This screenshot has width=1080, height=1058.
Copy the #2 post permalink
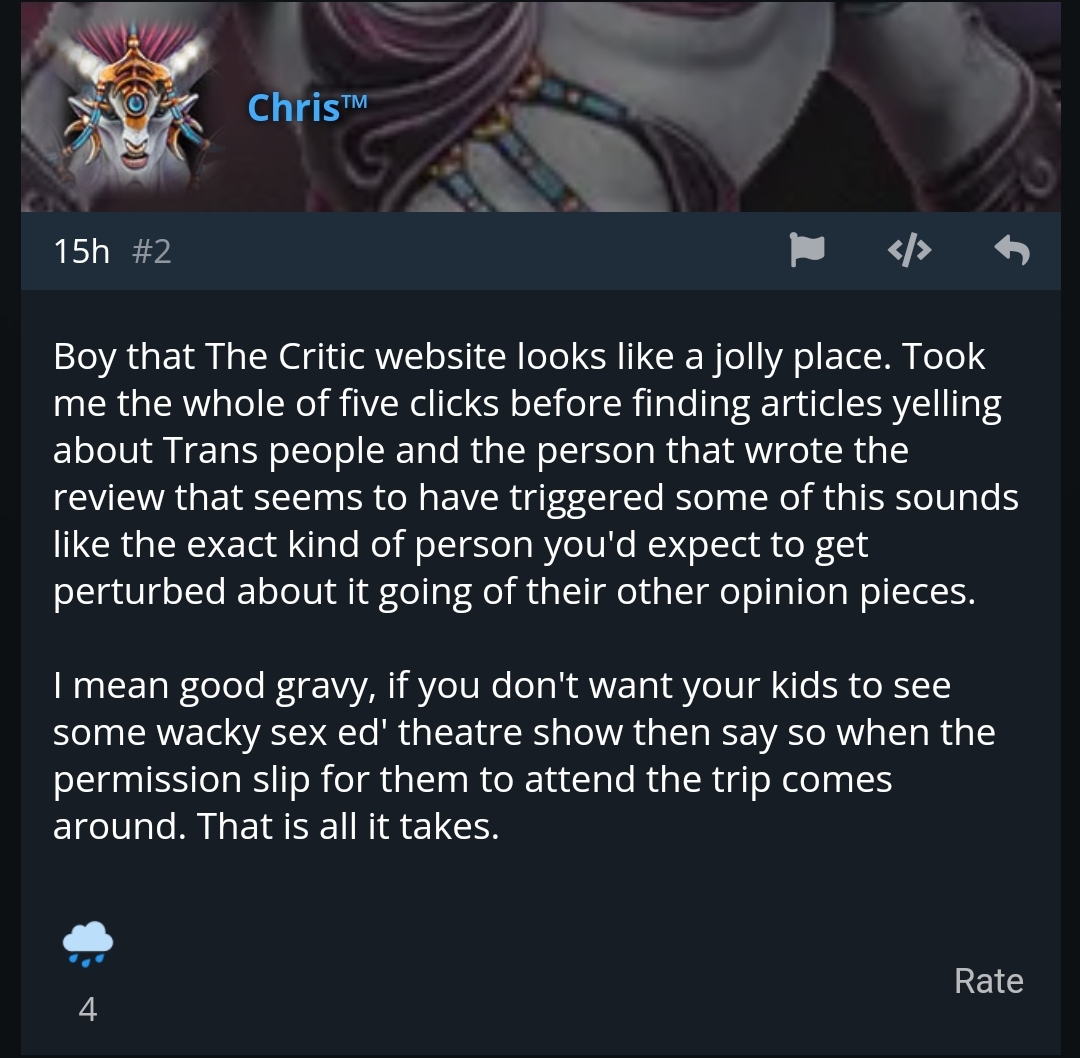[151, 251]
